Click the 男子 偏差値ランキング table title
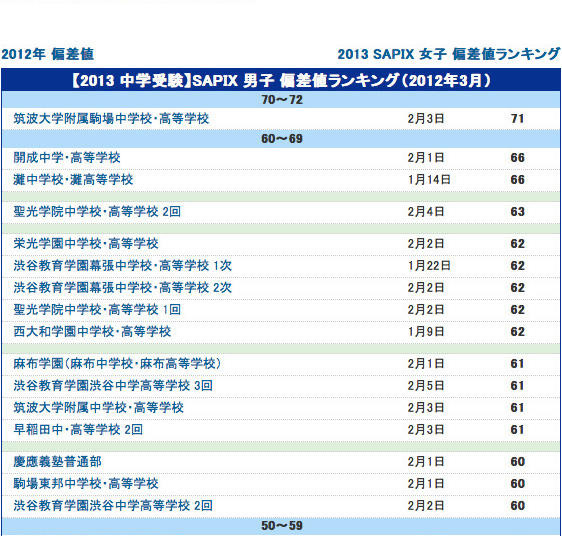The image size is (562, 536). coord(281,80)
